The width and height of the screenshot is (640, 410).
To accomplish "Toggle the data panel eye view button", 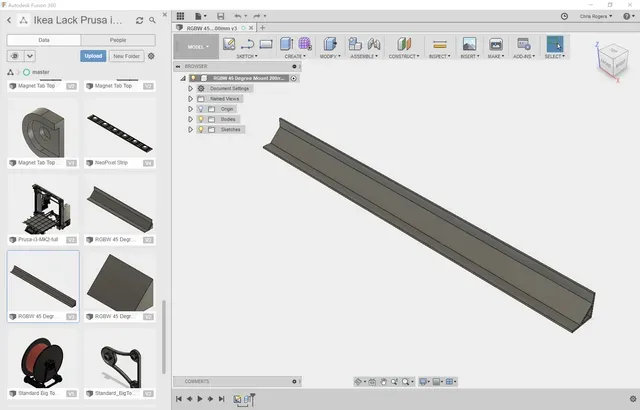I will (15, 56).
